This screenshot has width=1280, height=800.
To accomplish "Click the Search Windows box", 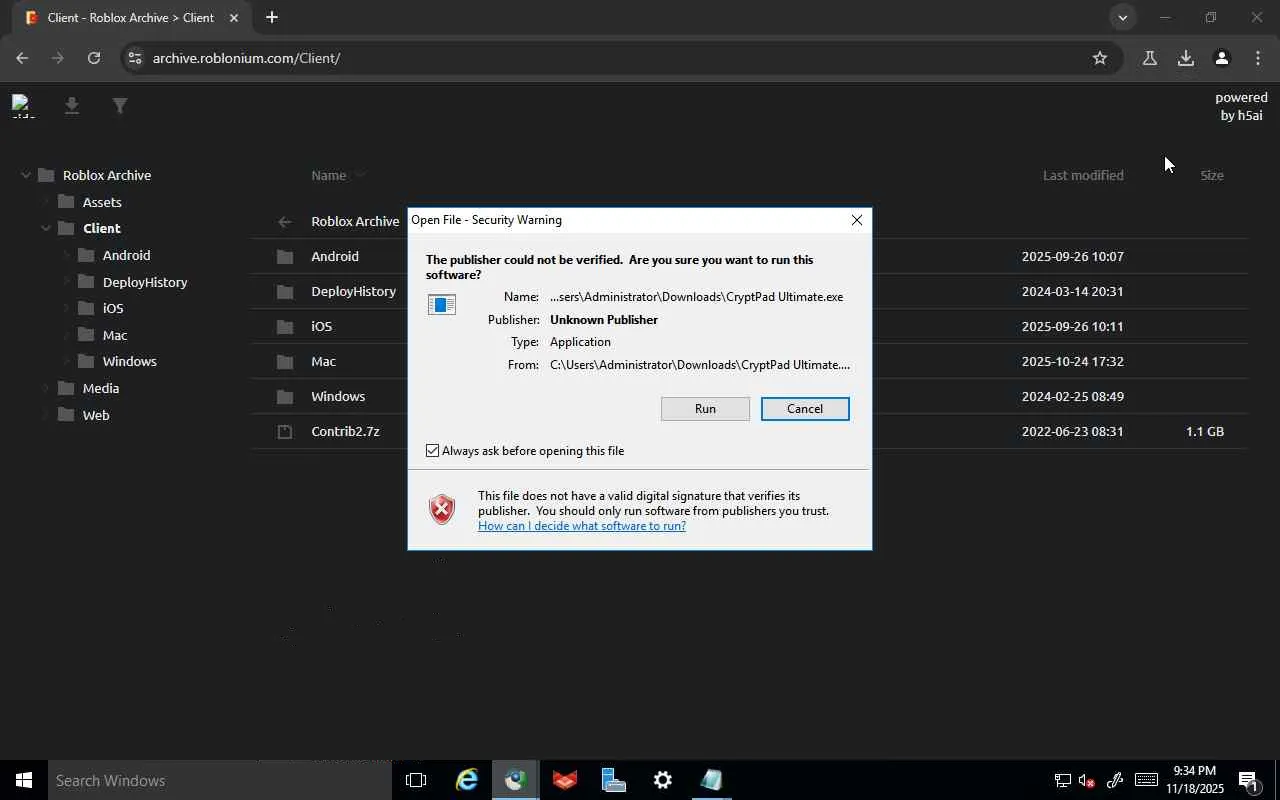I will 220,780.
